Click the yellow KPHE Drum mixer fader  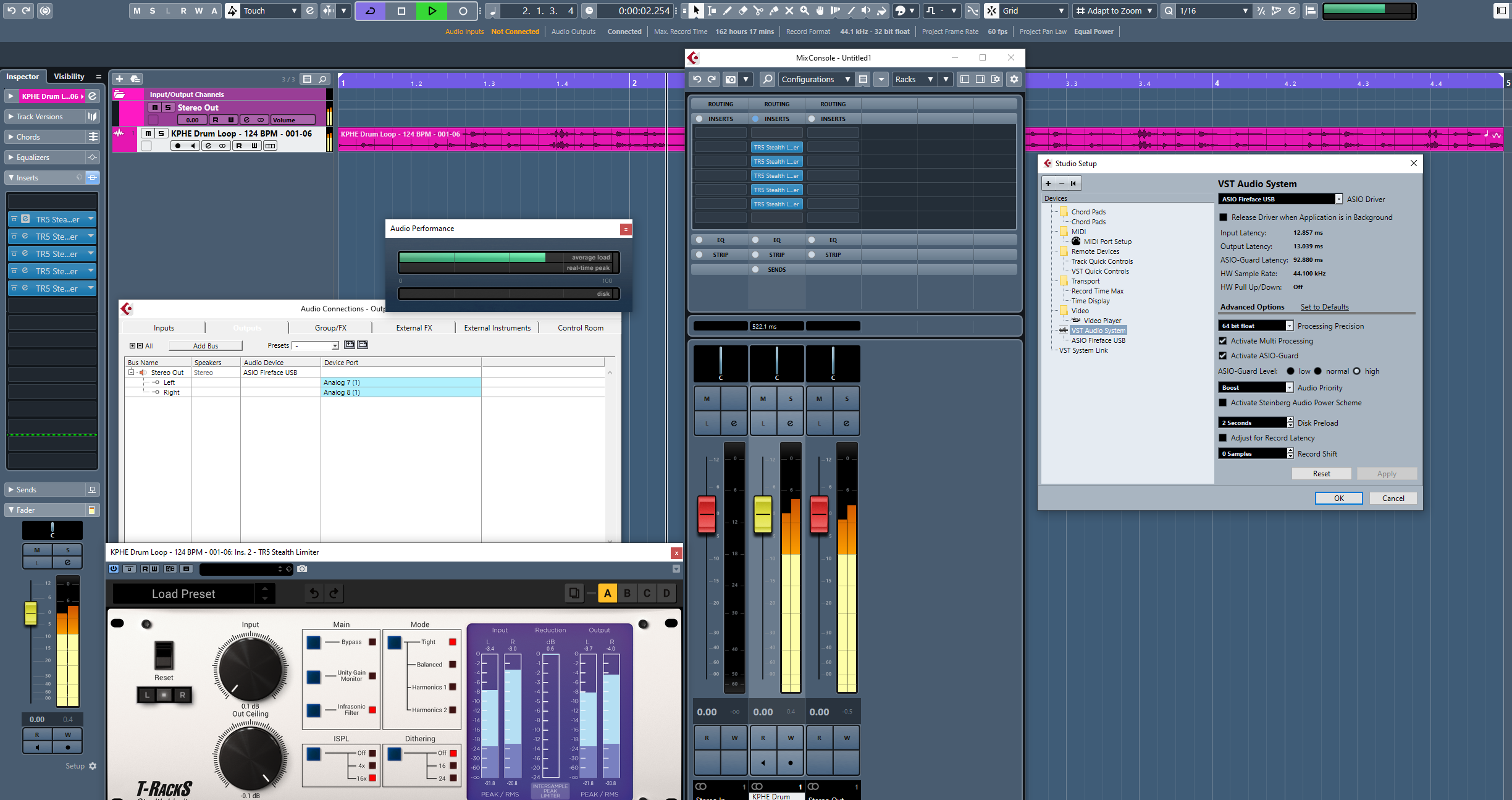point(763,513)
